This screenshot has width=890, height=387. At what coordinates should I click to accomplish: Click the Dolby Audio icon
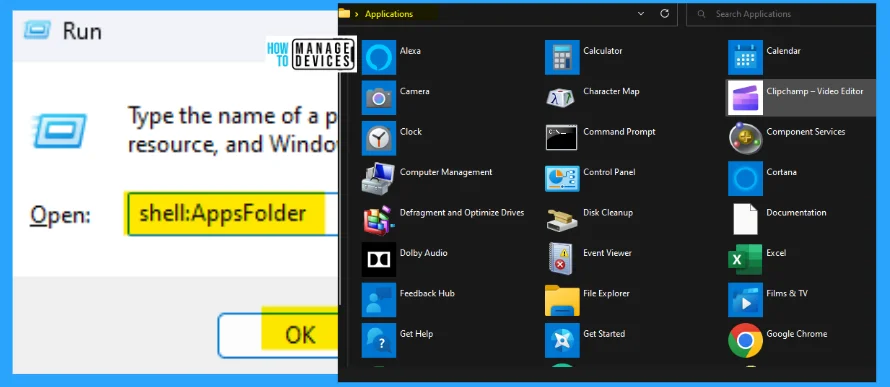point(379,259)
